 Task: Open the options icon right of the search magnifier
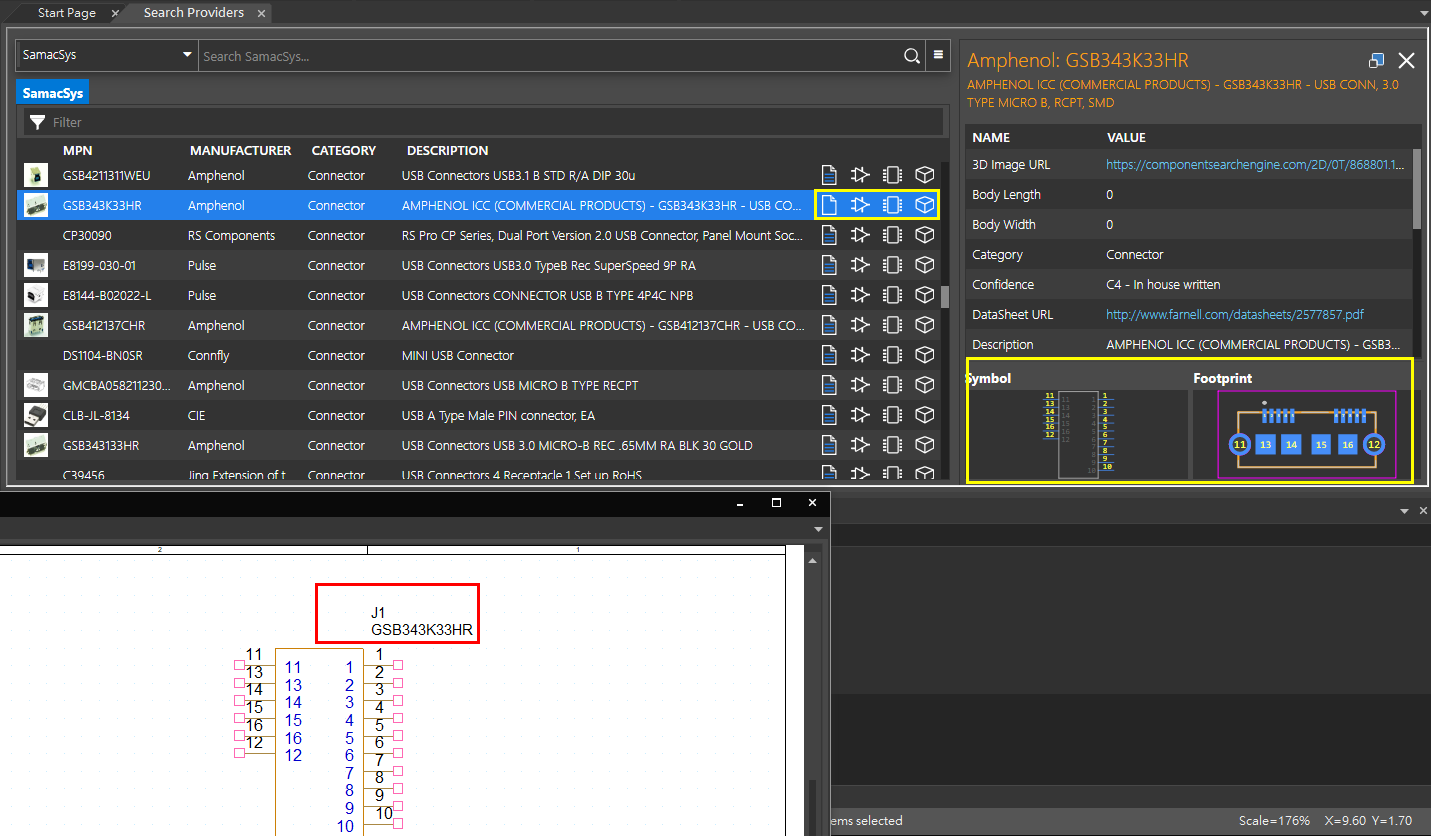click(937, 56)
